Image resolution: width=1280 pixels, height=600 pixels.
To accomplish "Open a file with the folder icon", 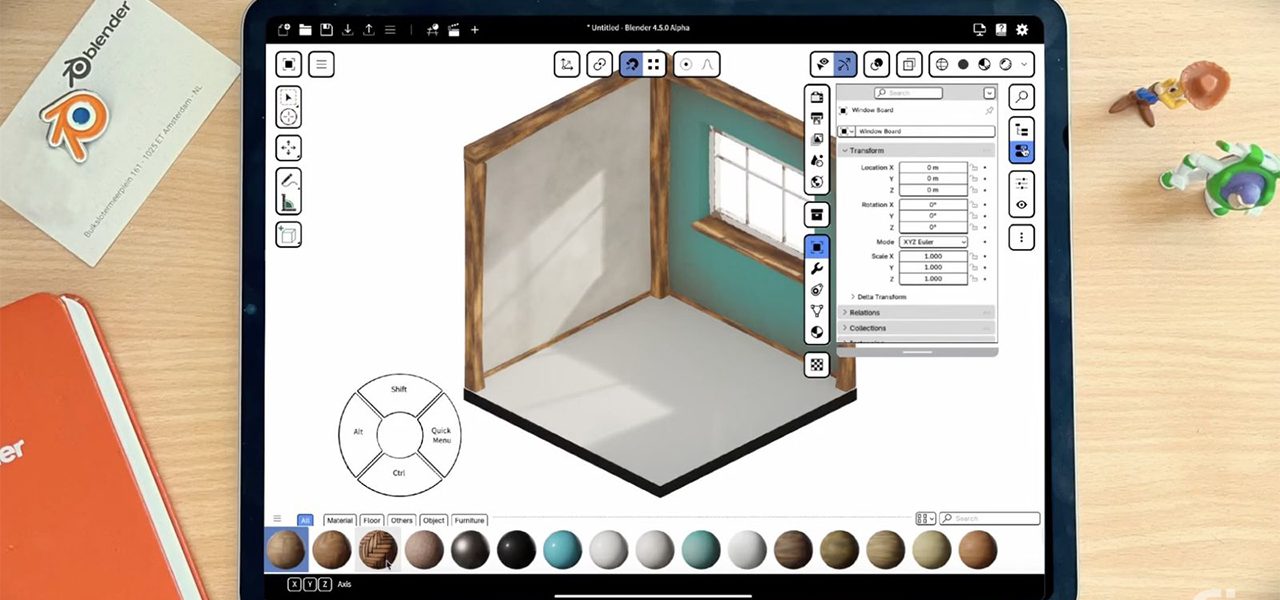I will pyautogui.click(x=305, y=30).
